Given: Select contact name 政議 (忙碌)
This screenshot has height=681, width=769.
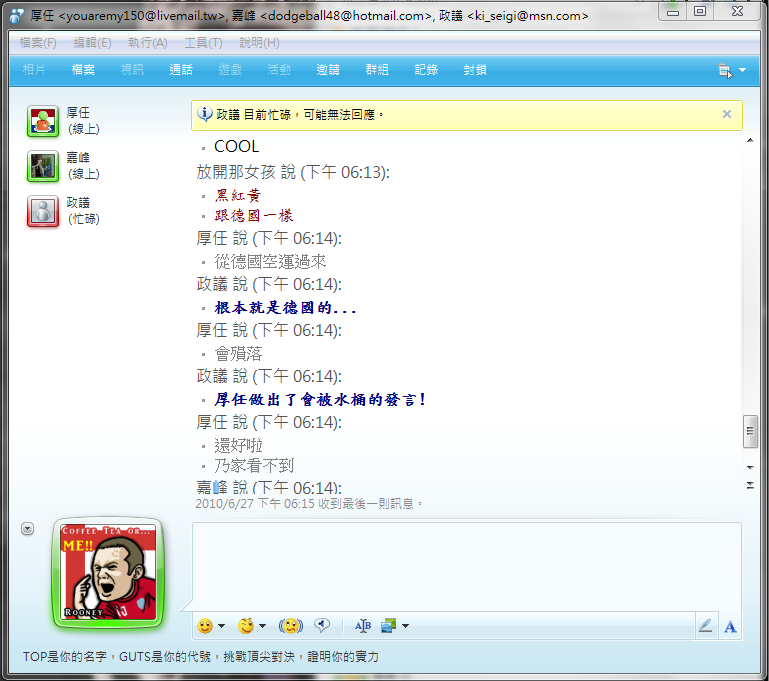Looking at the screenshot, I should [83, 211].
